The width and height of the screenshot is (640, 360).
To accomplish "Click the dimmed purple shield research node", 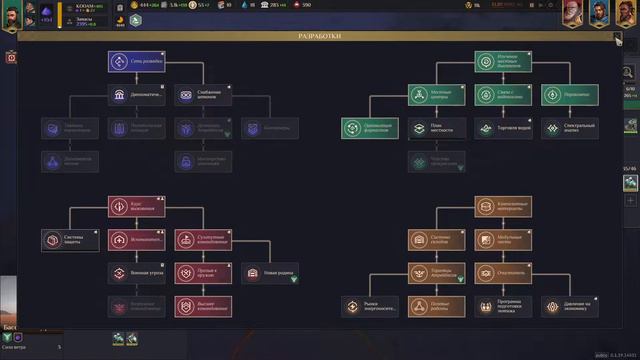I will tap(269, 129).
